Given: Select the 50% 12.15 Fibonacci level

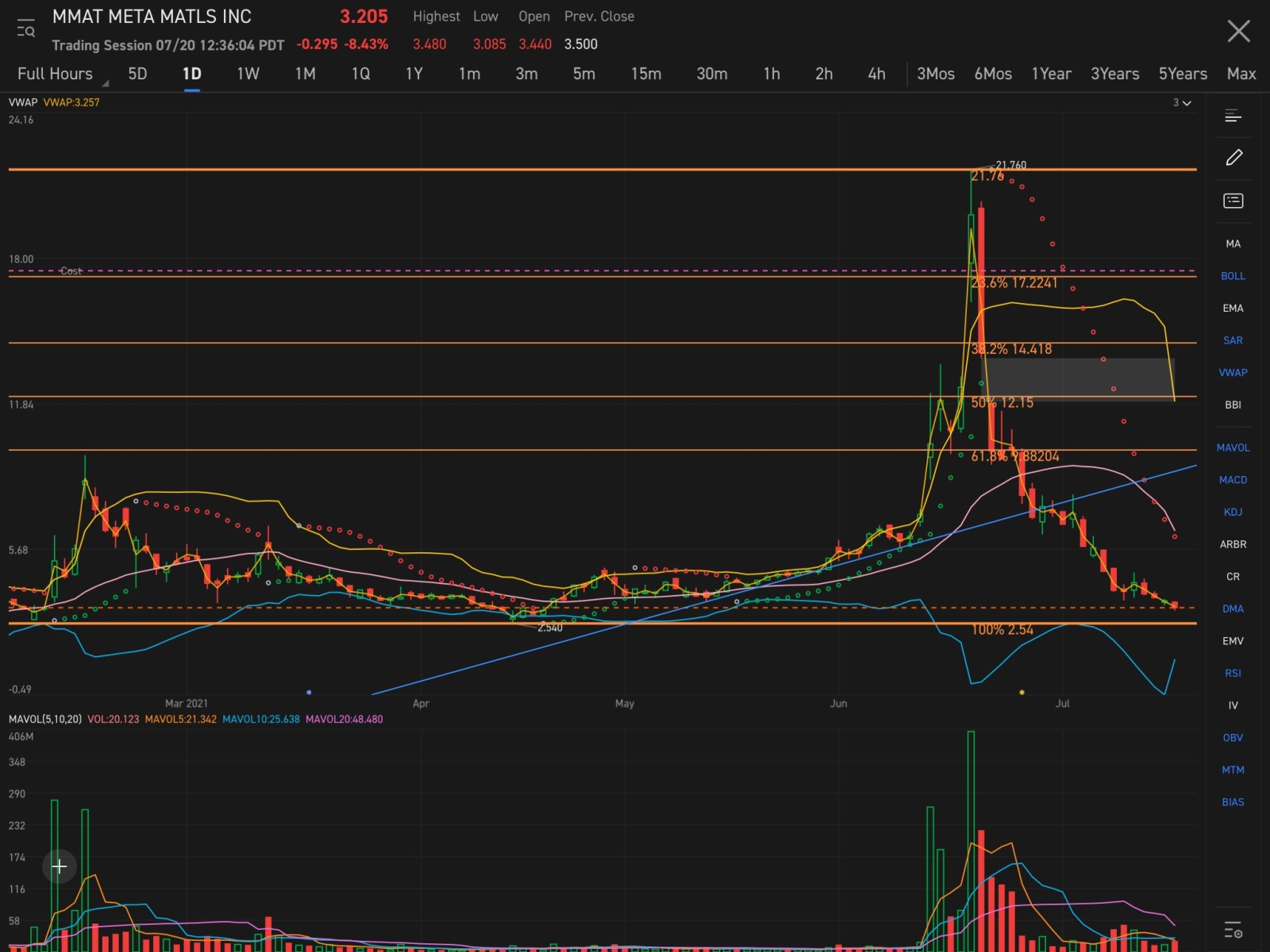Looking at the screenshot, I should pos(1002,403).
